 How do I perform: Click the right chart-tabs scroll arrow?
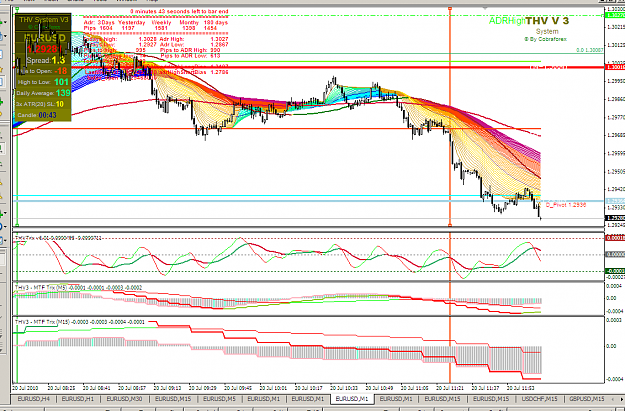tap(622, 399)
